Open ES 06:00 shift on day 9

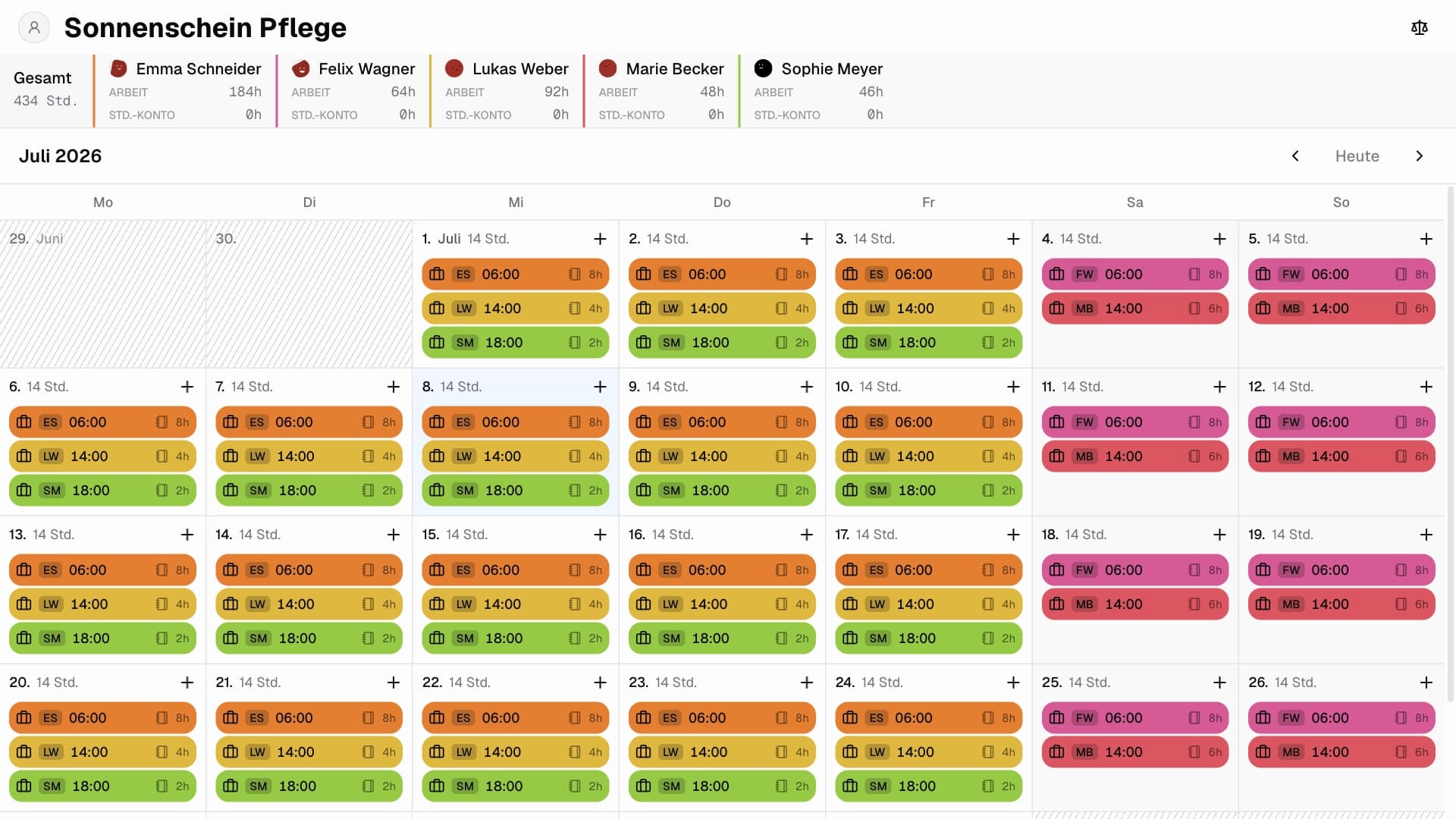(x=722, y=422)
